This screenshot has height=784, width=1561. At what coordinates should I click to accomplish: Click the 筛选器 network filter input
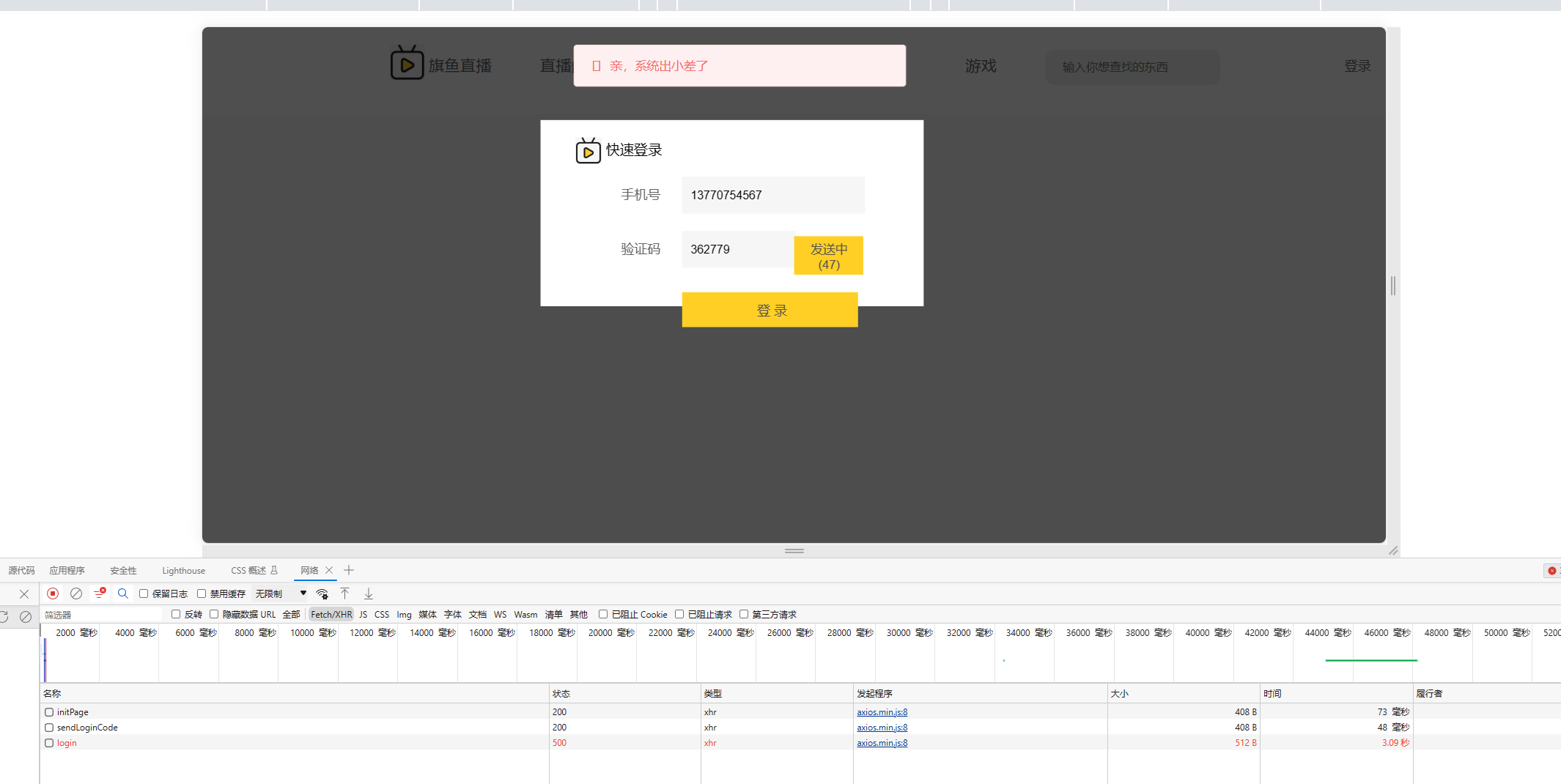click(x=103, y=615)
